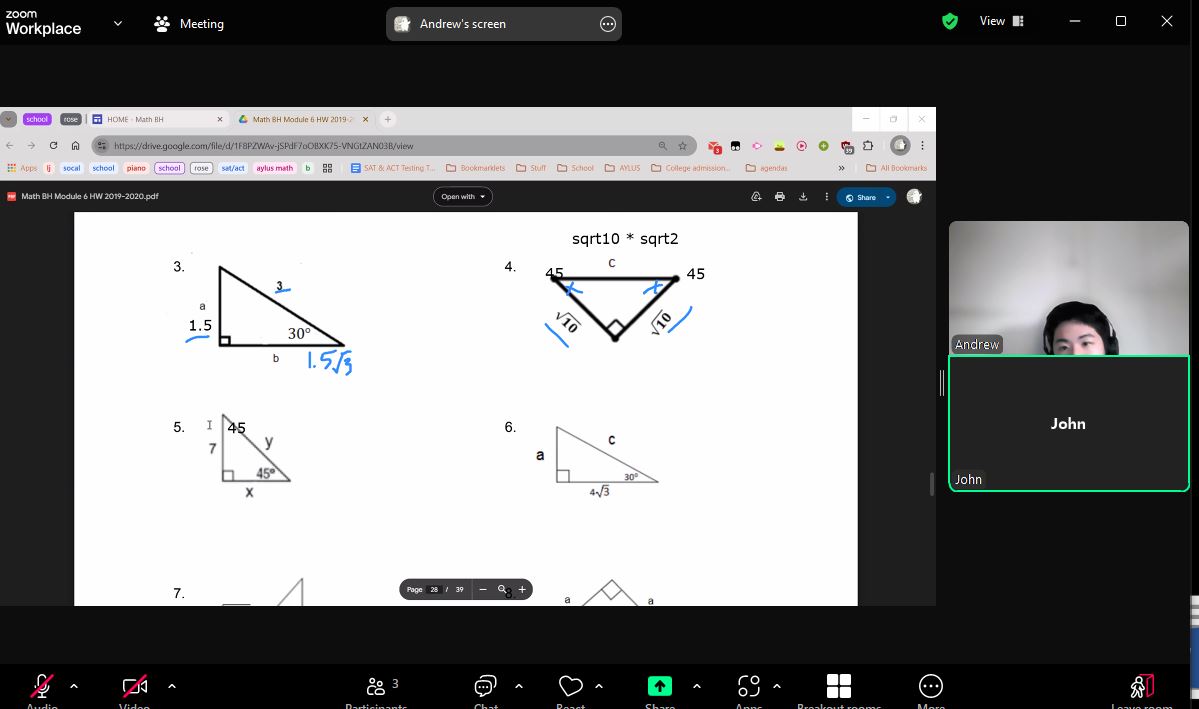Open the Chrome tab search chevron
The image size is (1199, 709).
[x=8, y=119]
